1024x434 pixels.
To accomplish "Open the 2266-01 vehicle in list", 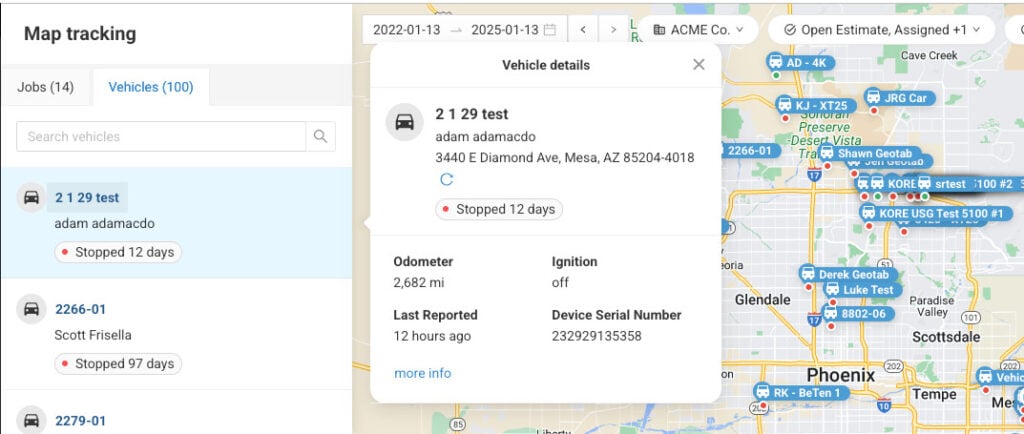I will (80, 309).
